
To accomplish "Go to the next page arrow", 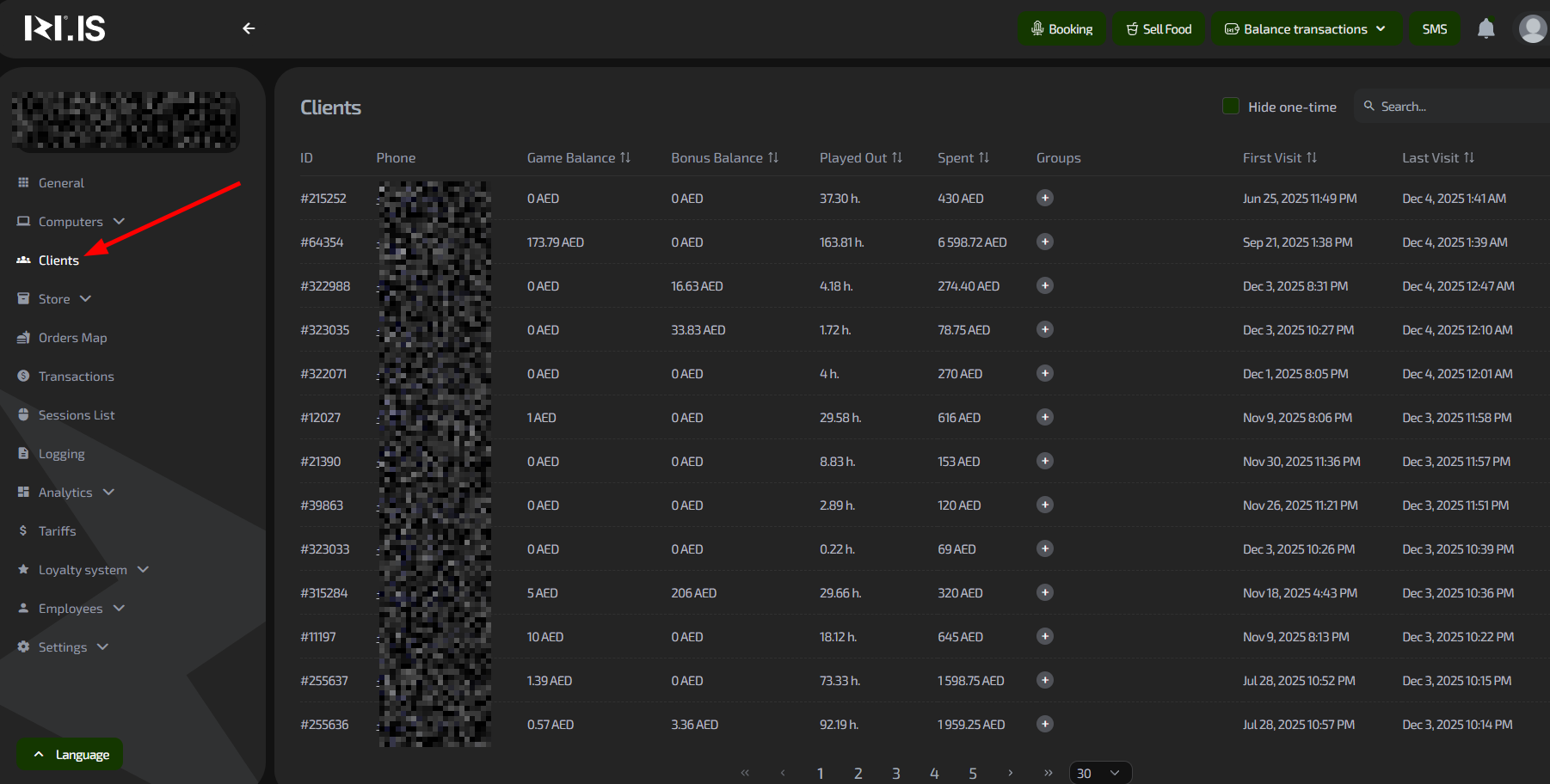I will 1010,773.
